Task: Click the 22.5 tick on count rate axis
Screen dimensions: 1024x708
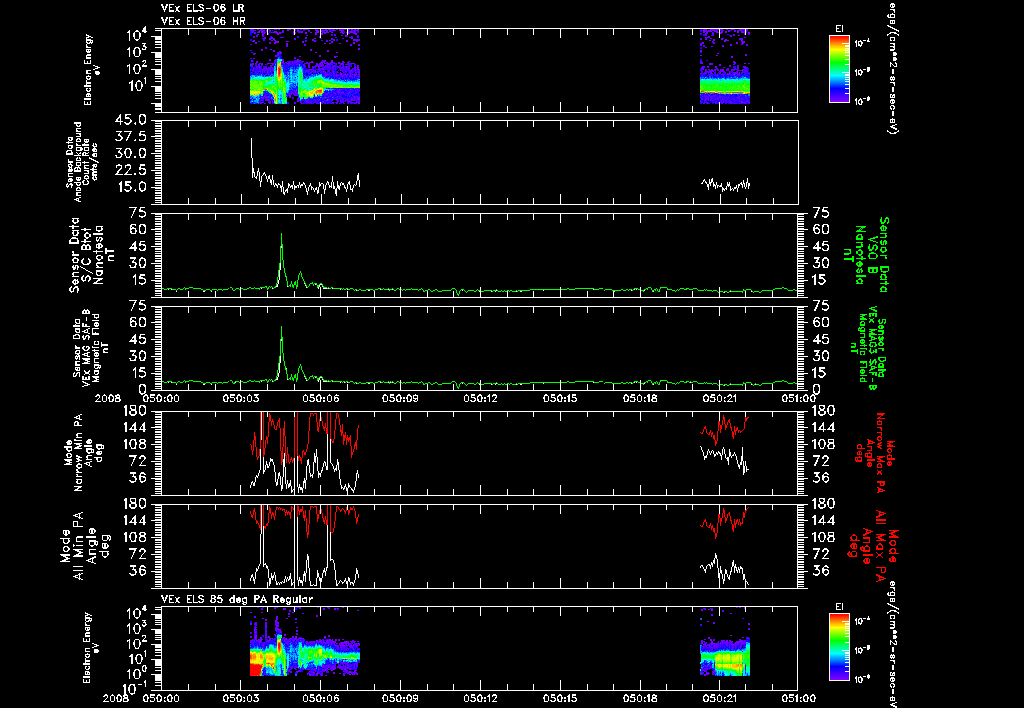Action: [131, 170]
